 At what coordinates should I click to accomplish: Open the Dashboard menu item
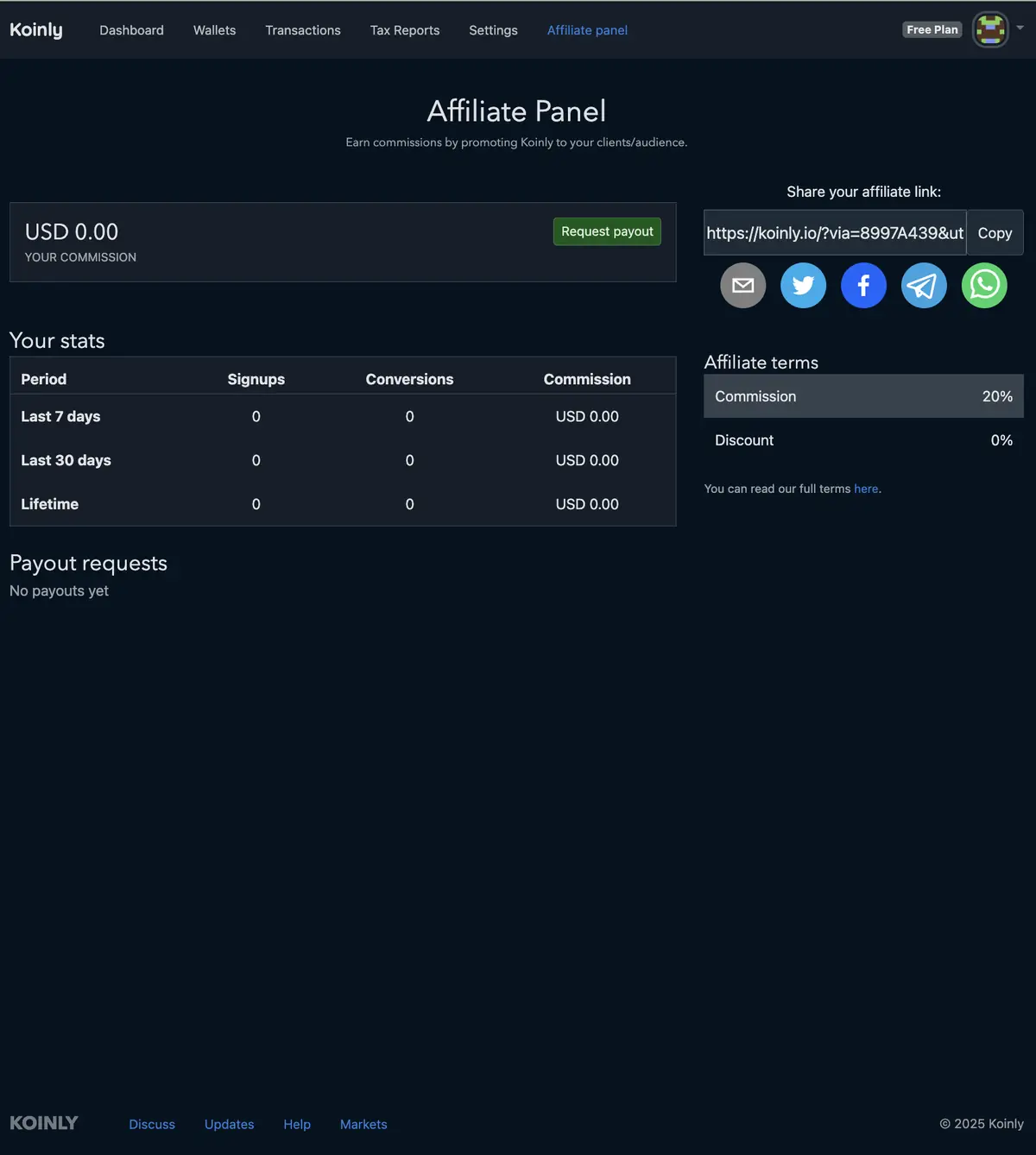[x=131, y=30]
